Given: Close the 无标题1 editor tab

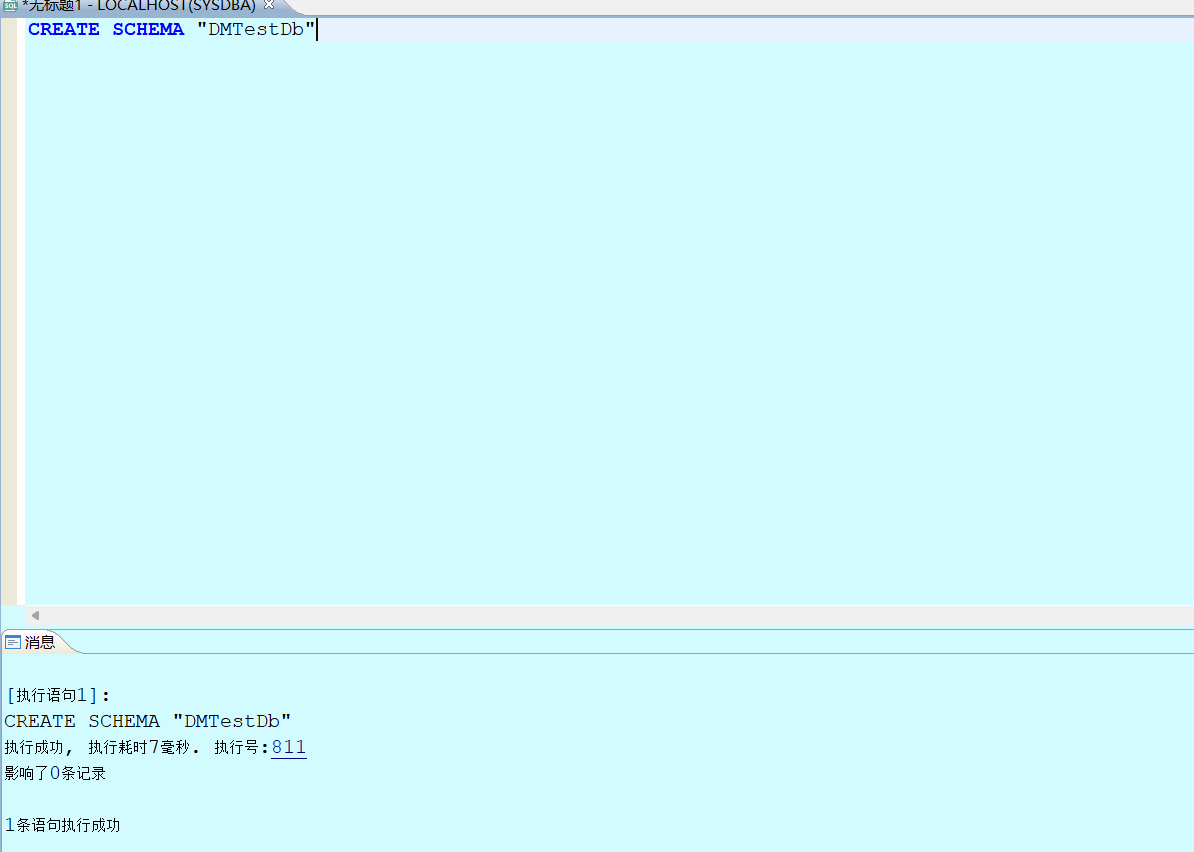Looking at the screenshot, I should click(x=269, y=5).
